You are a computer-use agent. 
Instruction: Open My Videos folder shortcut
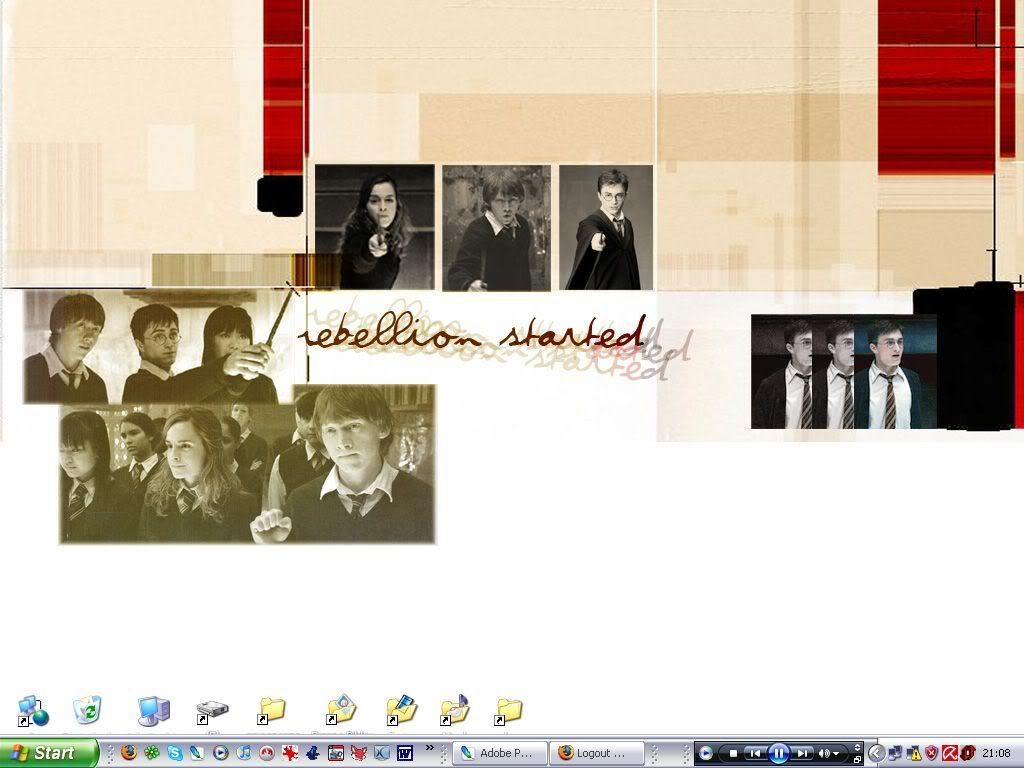click(x=401, y=709)
